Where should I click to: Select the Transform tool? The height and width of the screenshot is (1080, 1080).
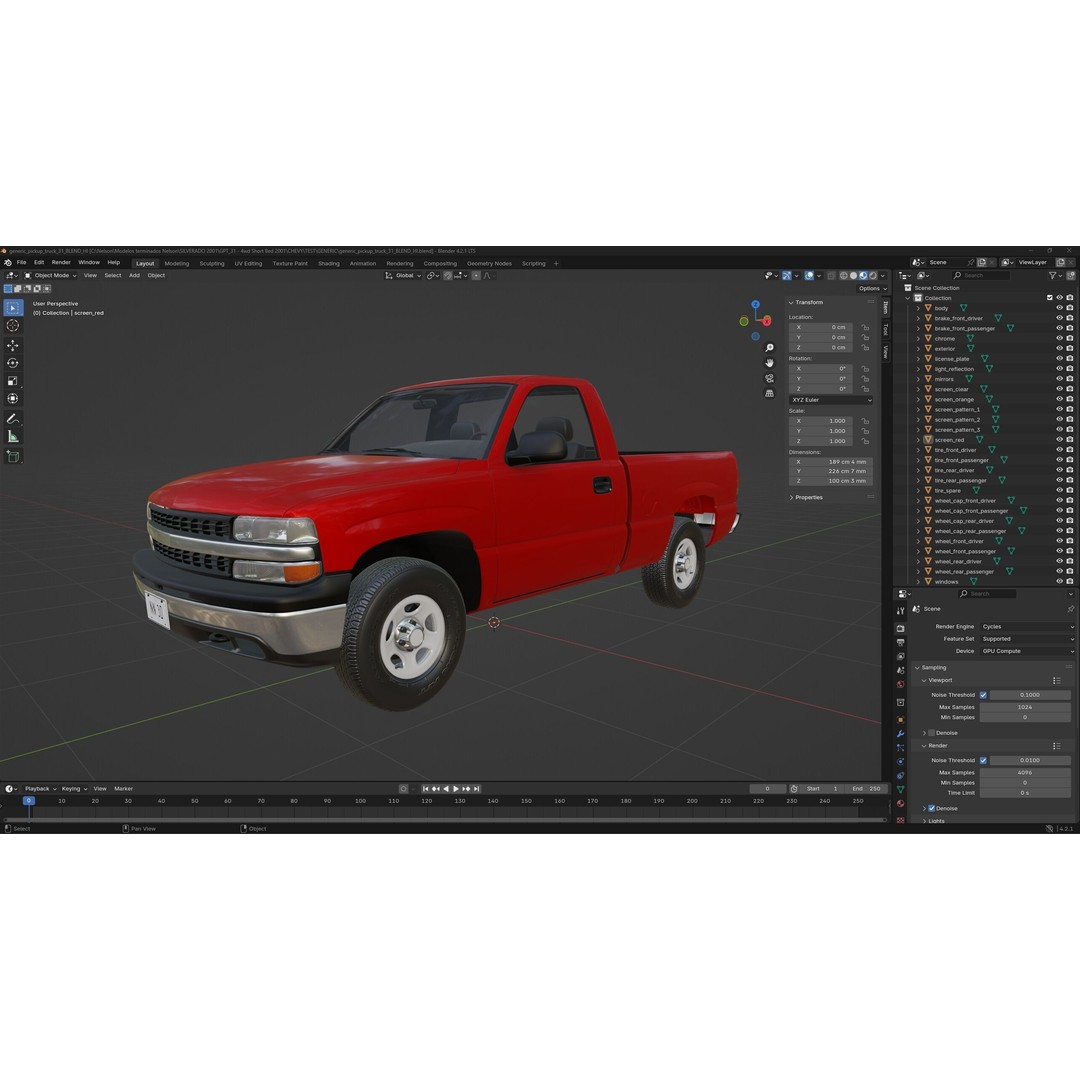coord(13,399)
